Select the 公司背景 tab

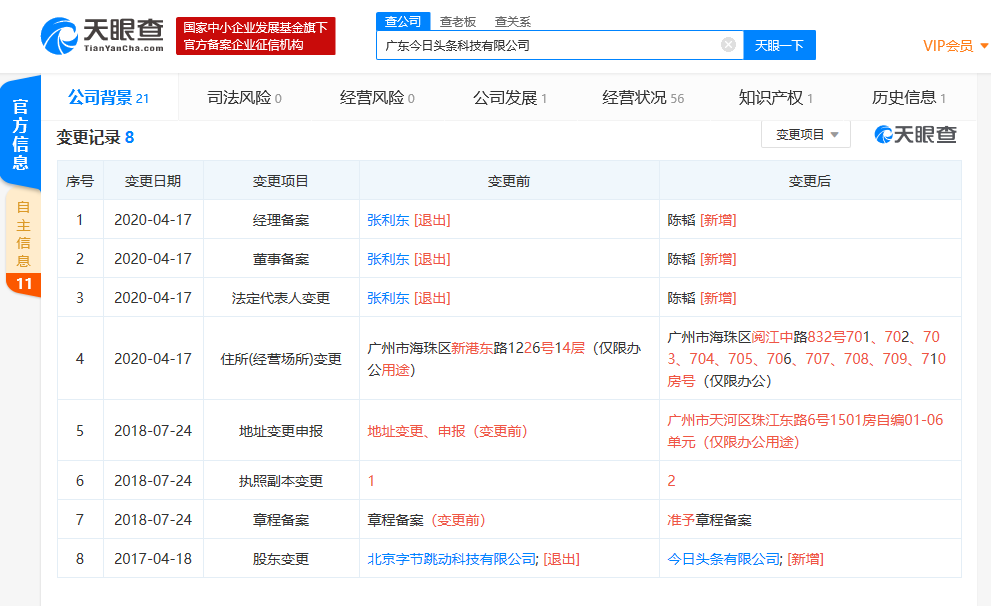click(109, 98)
